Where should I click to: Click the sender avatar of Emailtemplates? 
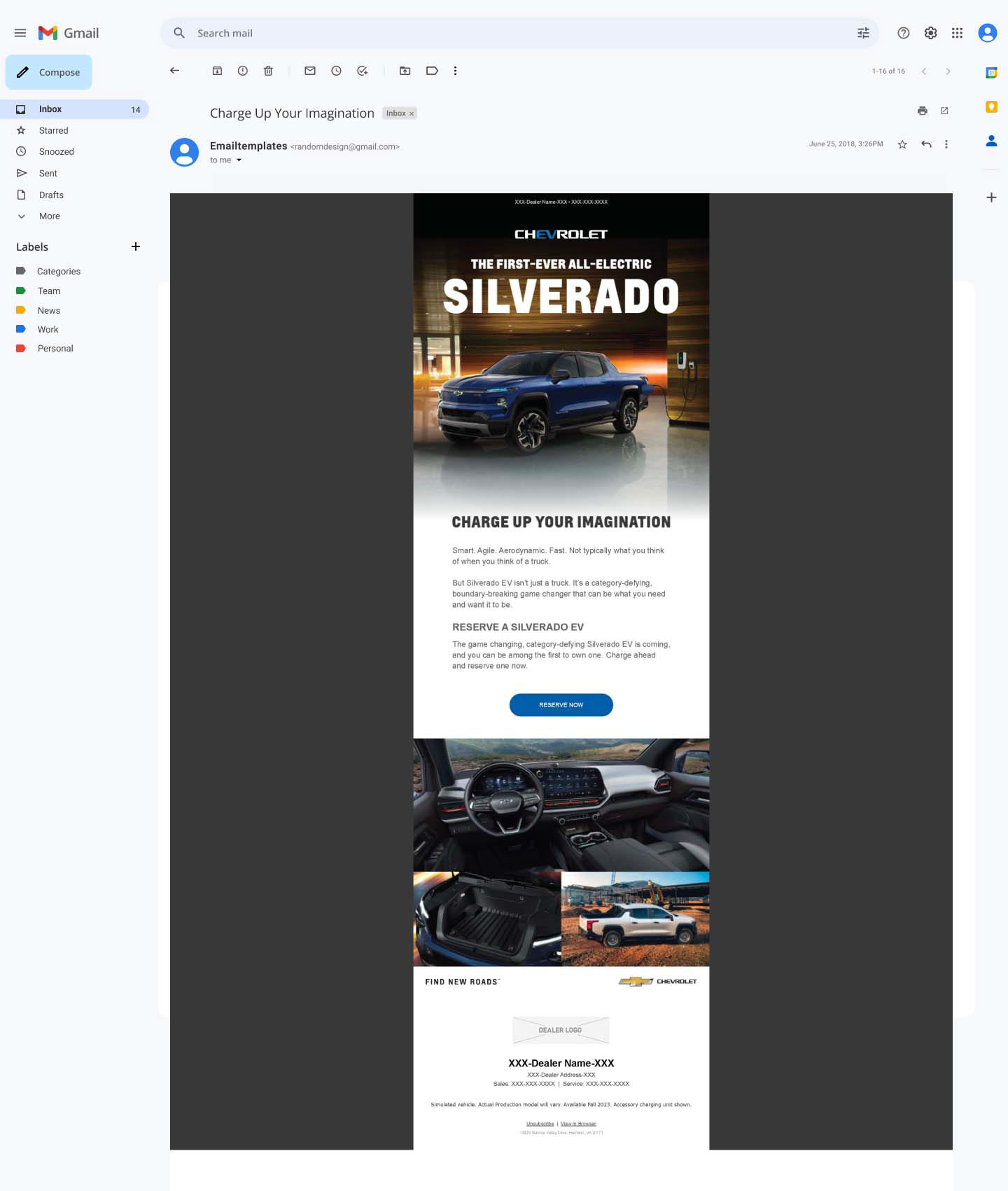click(185, 152)
